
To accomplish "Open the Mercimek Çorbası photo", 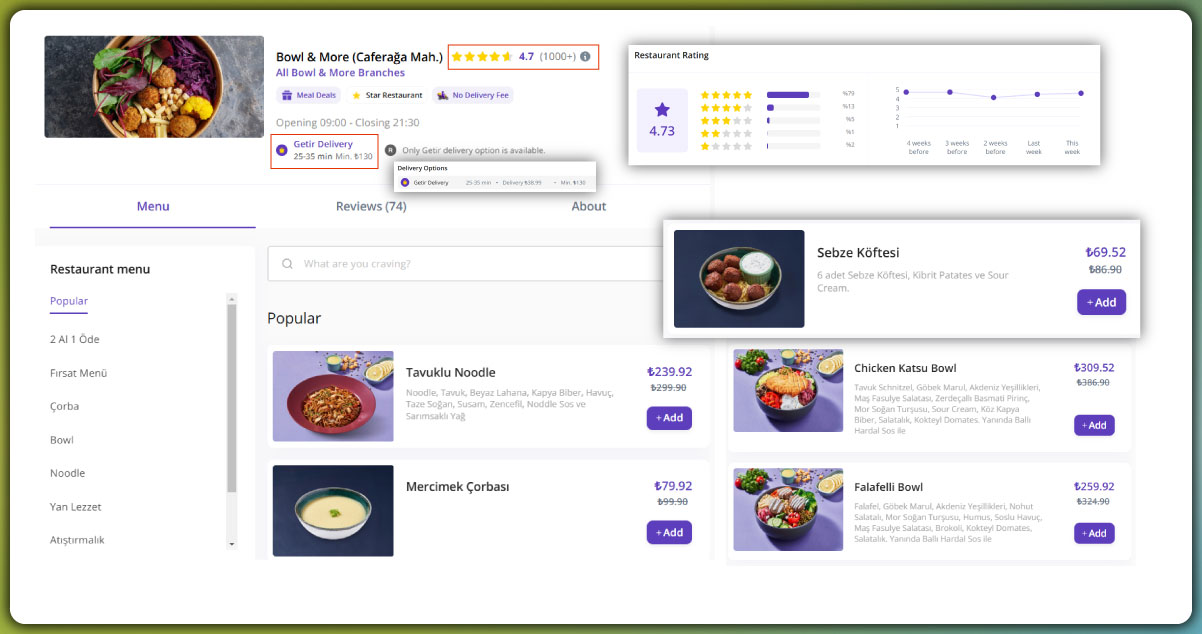I will pyautogui.click(x=333, y=510).
